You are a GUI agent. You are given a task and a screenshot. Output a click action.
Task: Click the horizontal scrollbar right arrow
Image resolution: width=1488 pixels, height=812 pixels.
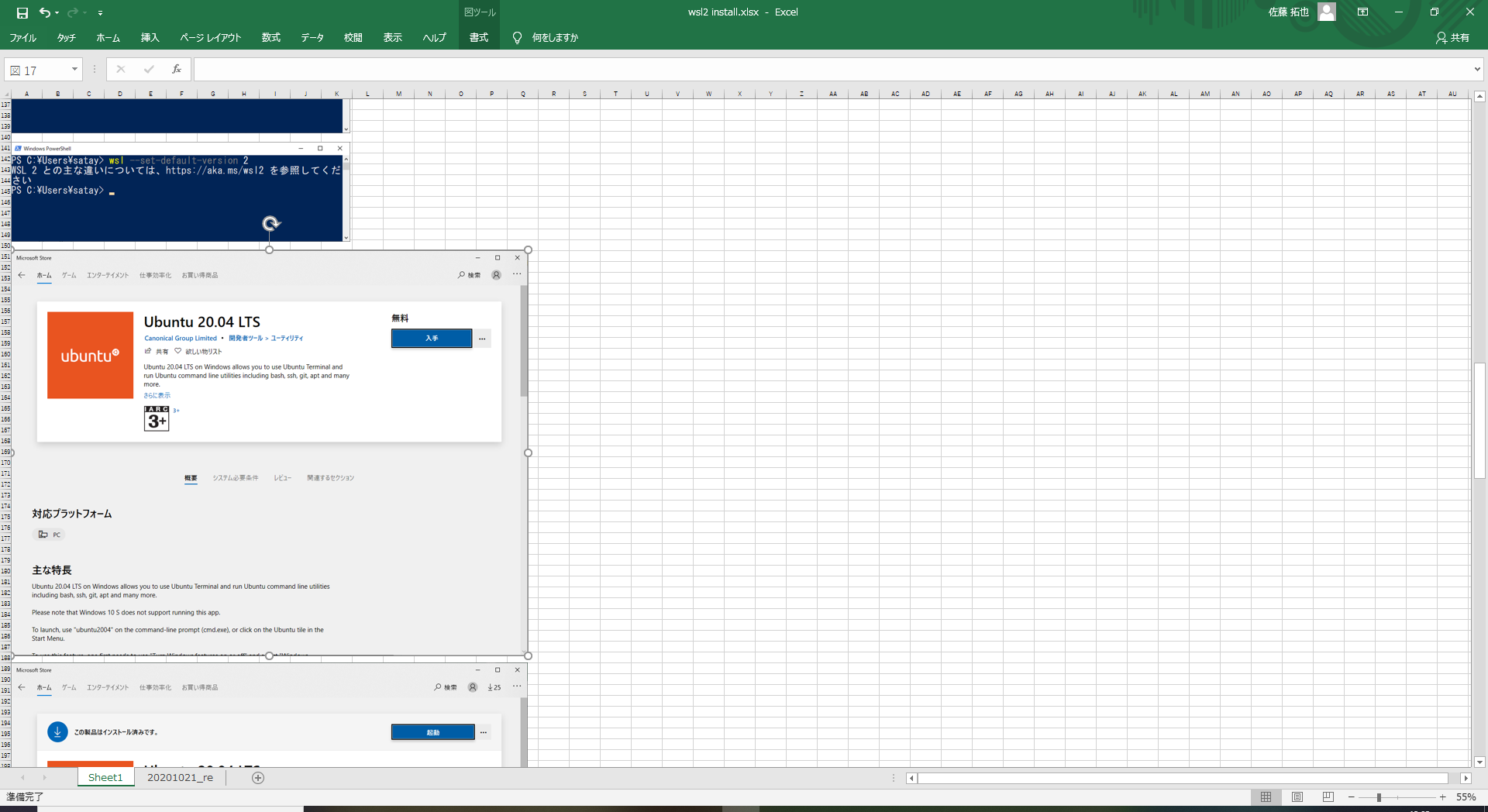[x=1466, y=778]
